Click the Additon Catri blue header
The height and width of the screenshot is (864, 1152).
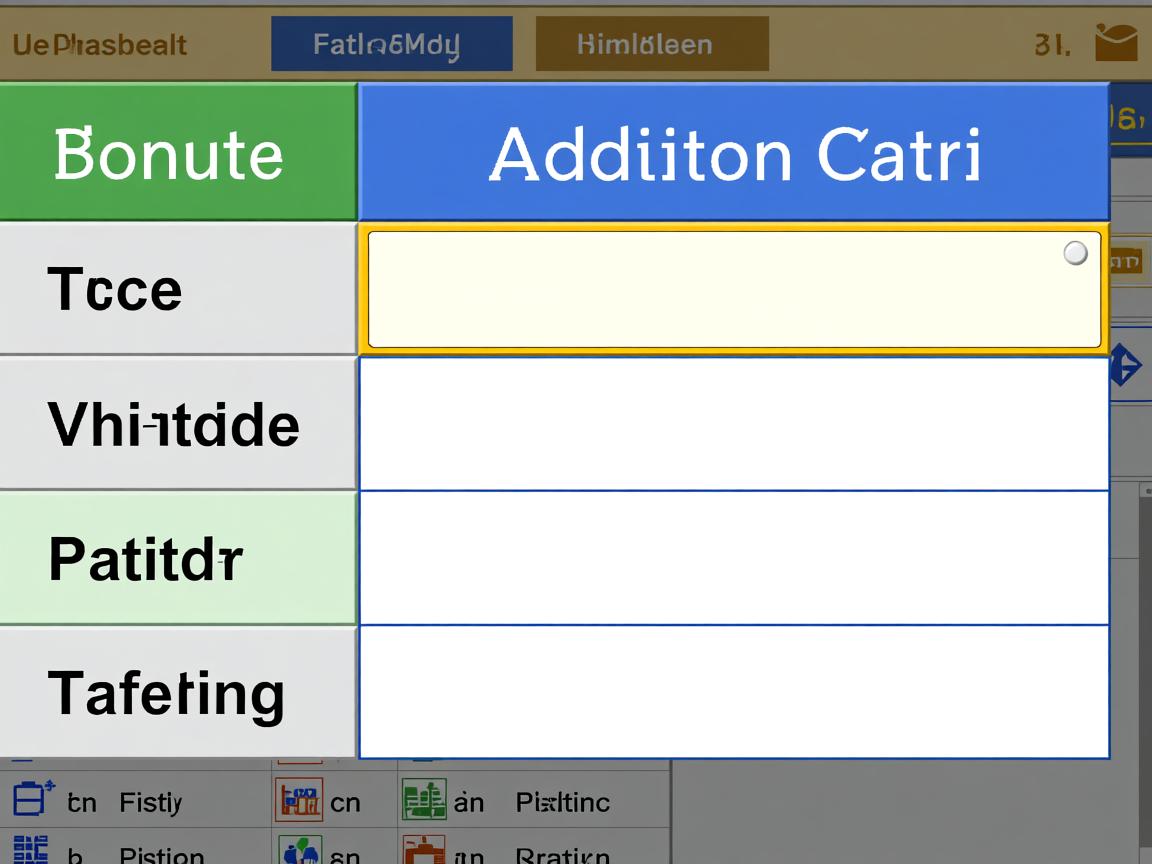[733, 153]
